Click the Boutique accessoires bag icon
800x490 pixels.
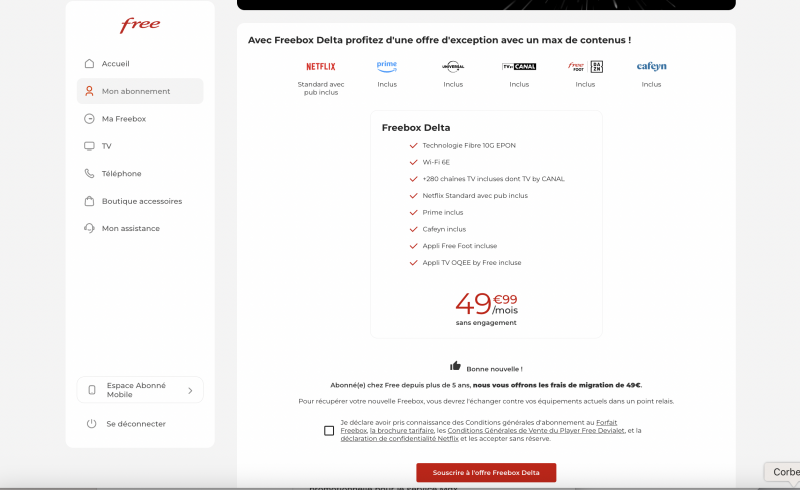(x=90, y=201)
